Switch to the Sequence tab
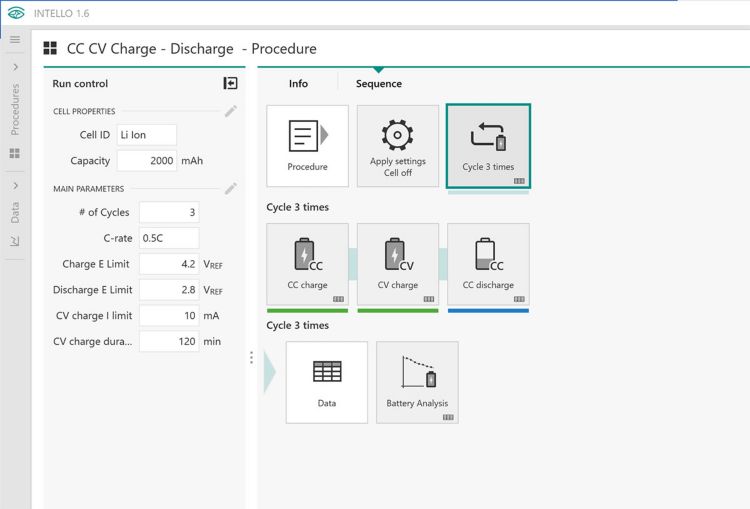The width and height of the screenshot is (750, 509). [x=378, y=84]
